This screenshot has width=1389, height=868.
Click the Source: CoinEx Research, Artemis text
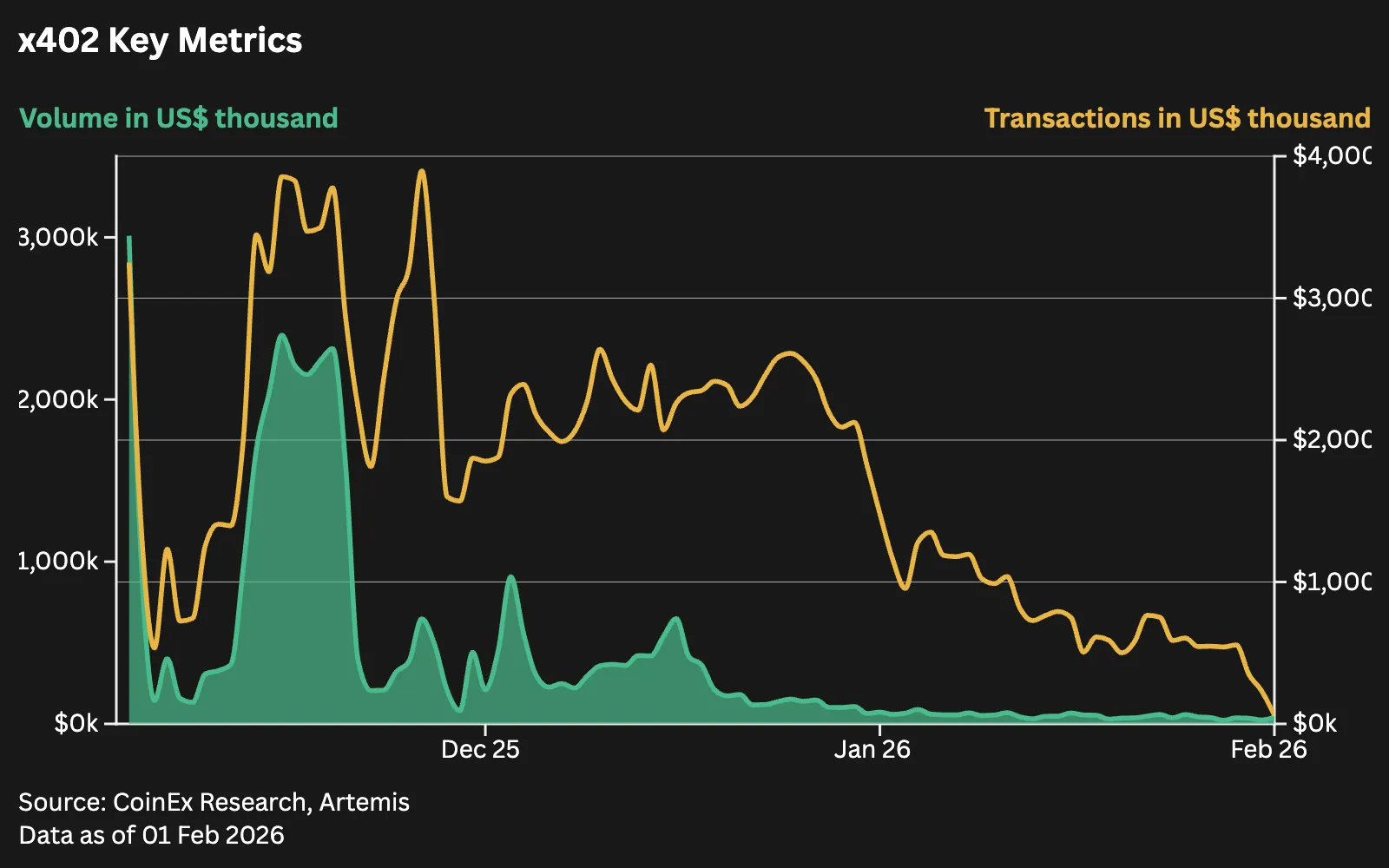(214, 802)
